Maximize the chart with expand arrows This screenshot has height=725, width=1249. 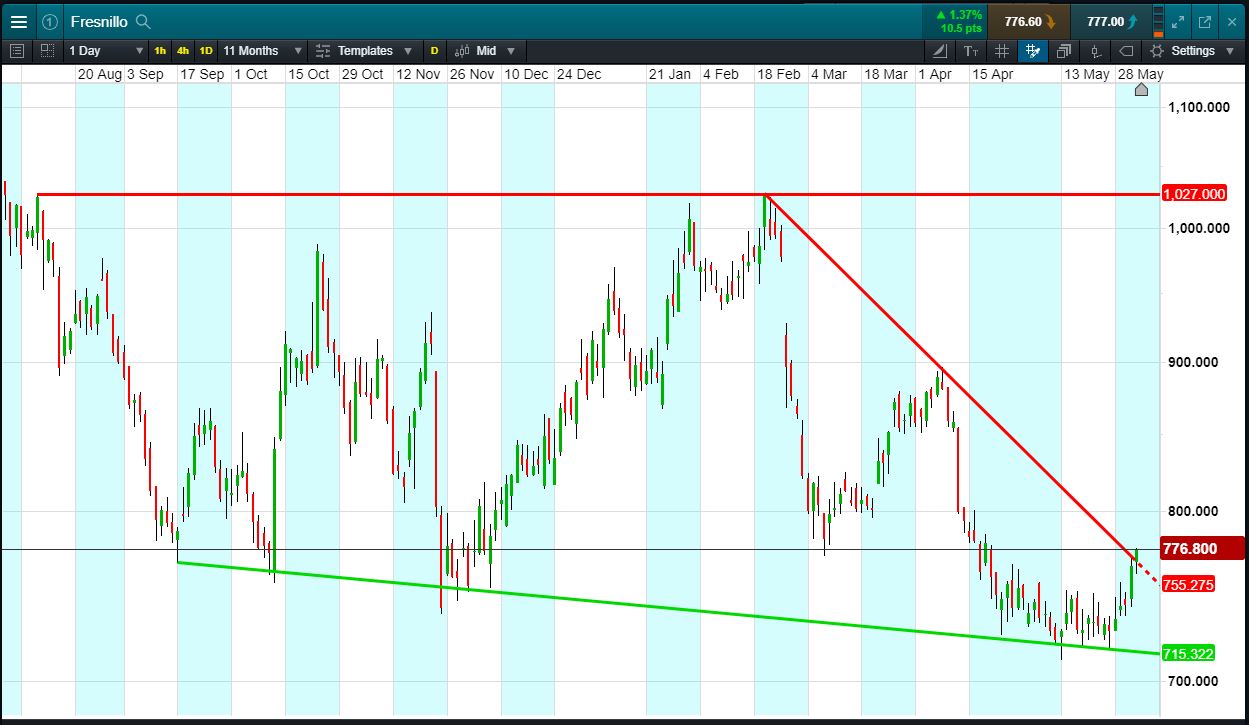(1178, 21)
